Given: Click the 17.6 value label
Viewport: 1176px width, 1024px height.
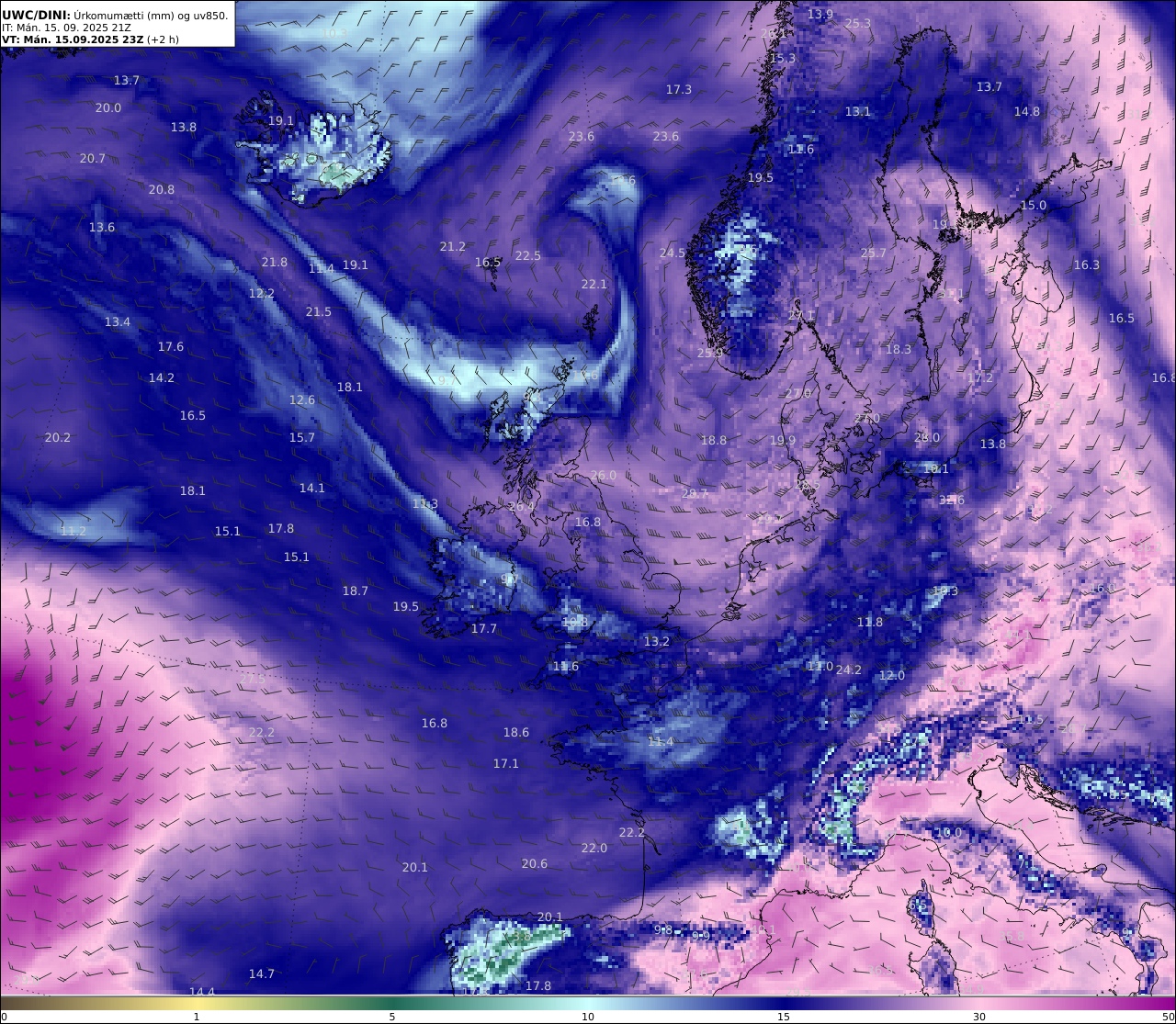Looking at the screenshot, I should [171, 347].
